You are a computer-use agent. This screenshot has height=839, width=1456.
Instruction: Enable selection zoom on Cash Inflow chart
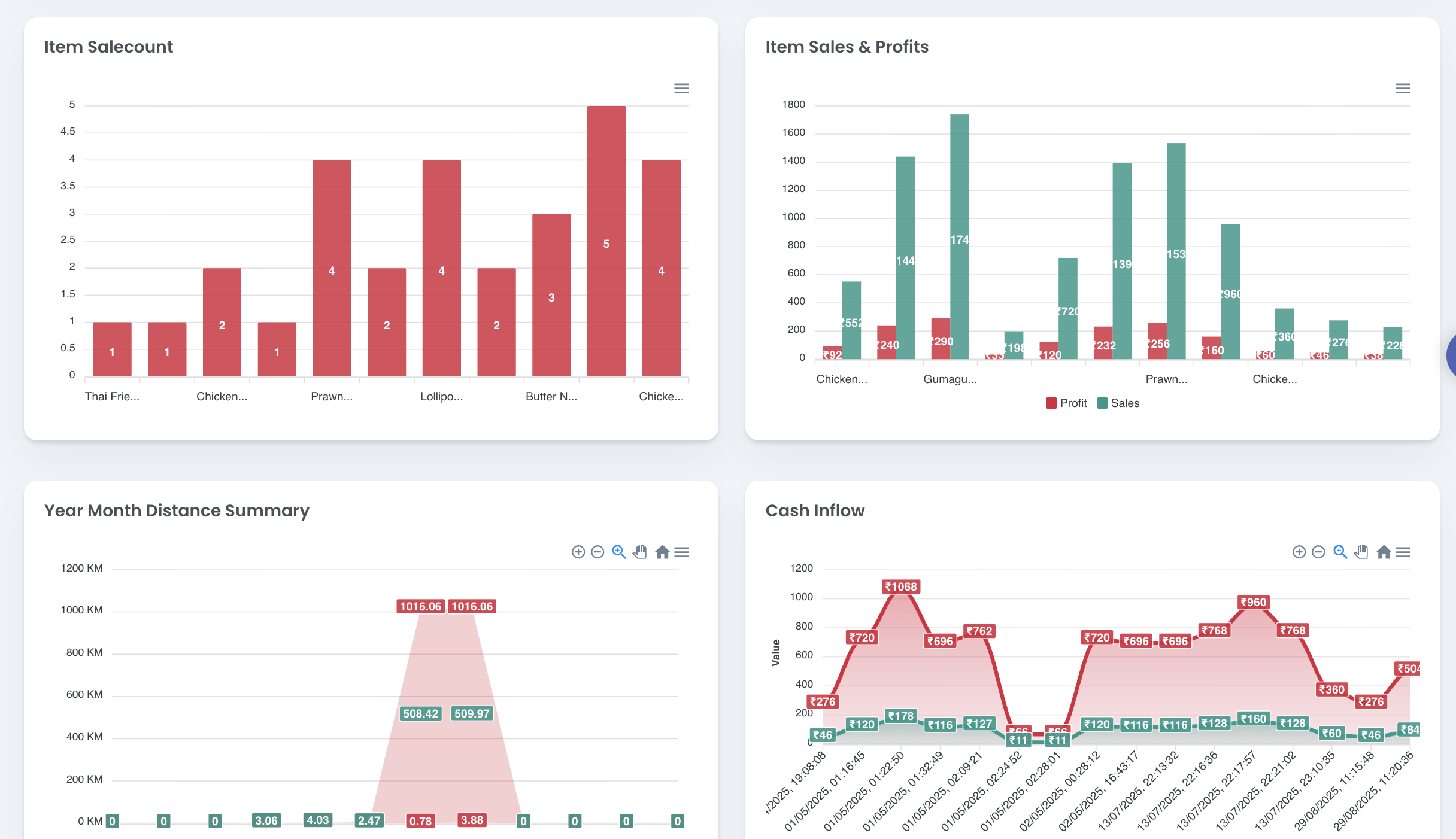click(x=1340, y=552)
